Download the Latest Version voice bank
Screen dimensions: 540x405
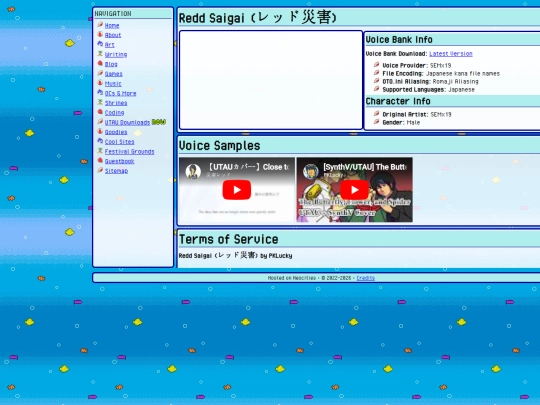coord(451,54)
